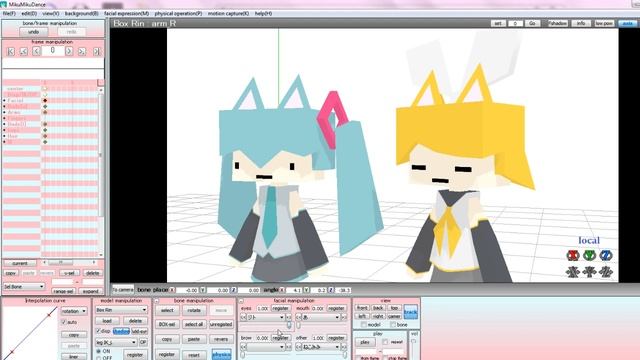Screen dimensions: 640x360
Task: Click previous mouth morph arrow
Action: click(298, 317)
